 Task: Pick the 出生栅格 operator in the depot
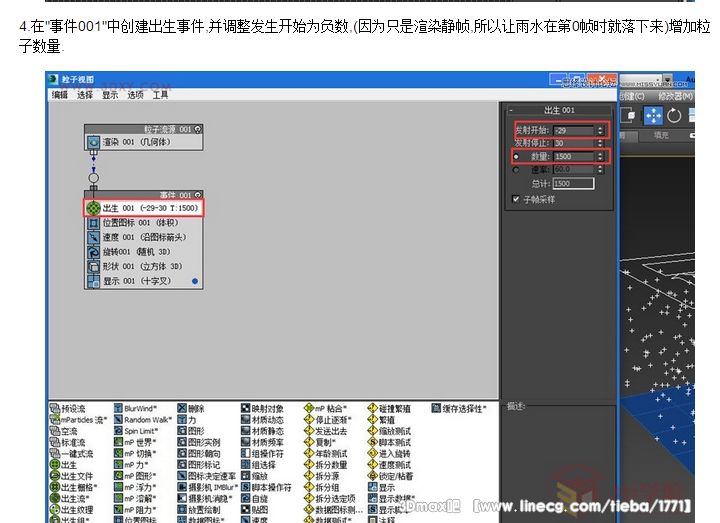pyautogui.click(x=73, y=487)
